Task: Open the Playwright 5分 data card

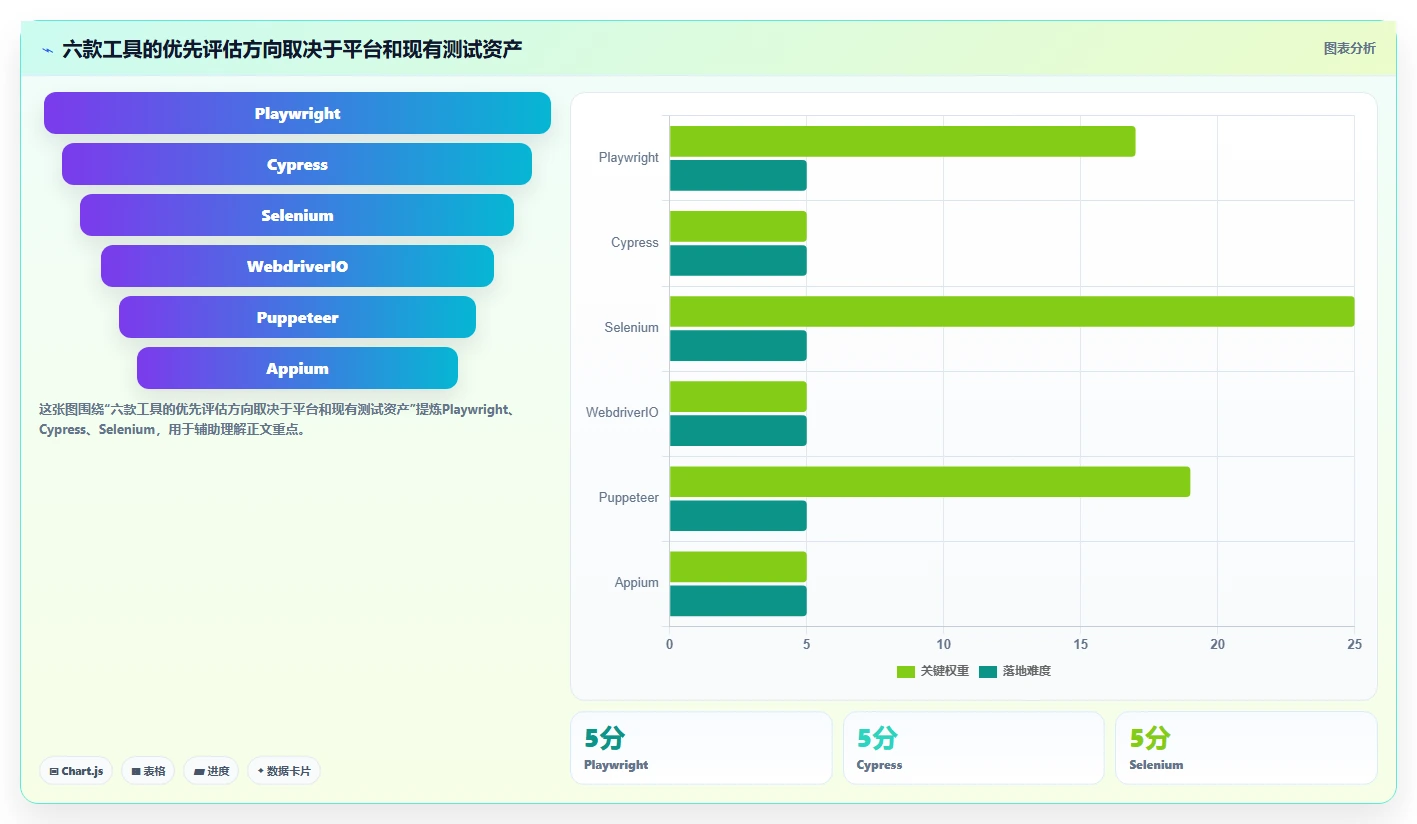Action: (x=701, y=748)
